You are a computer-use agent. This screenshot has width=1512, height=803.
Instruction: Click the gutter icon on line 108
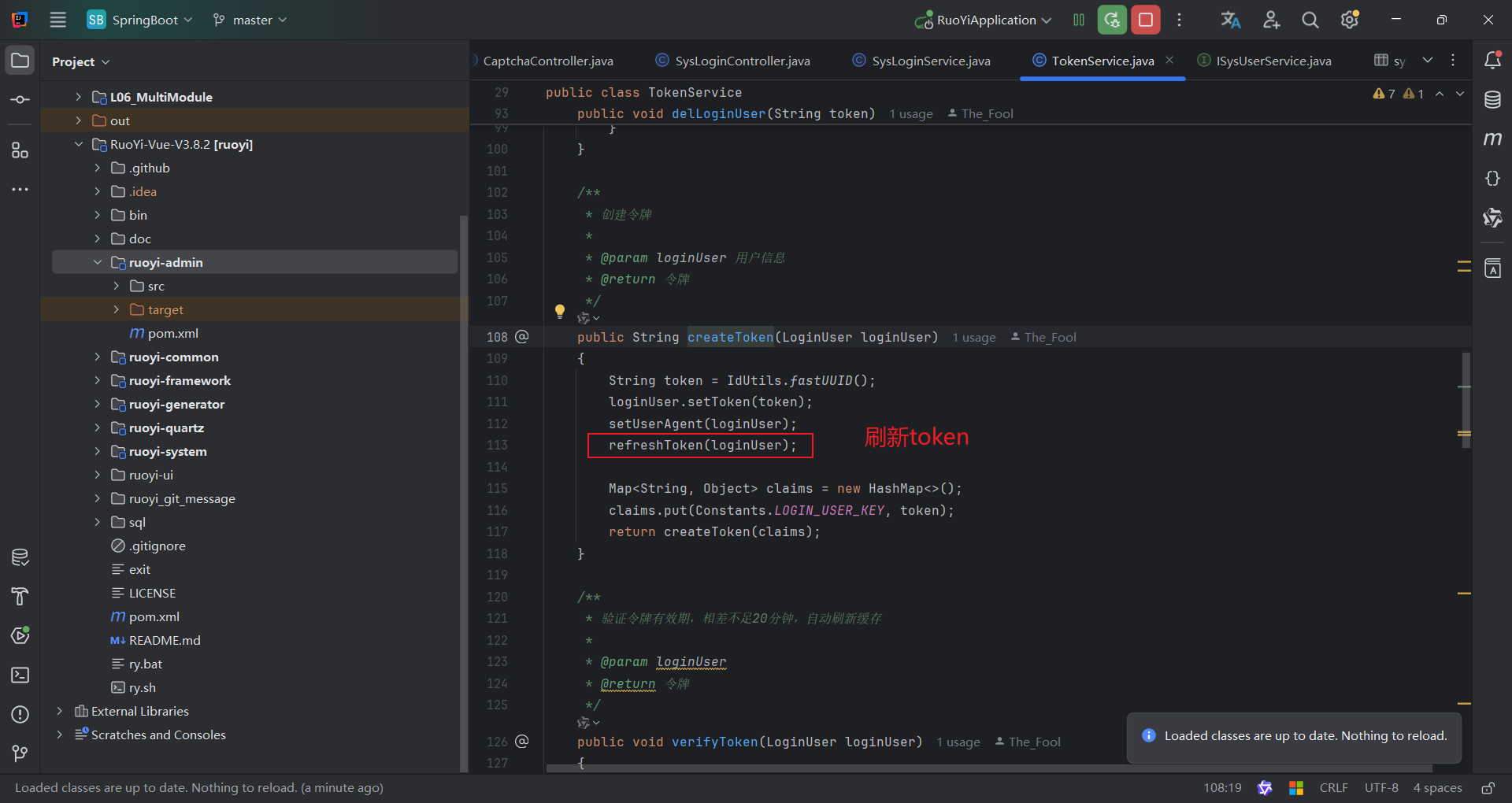521,337
